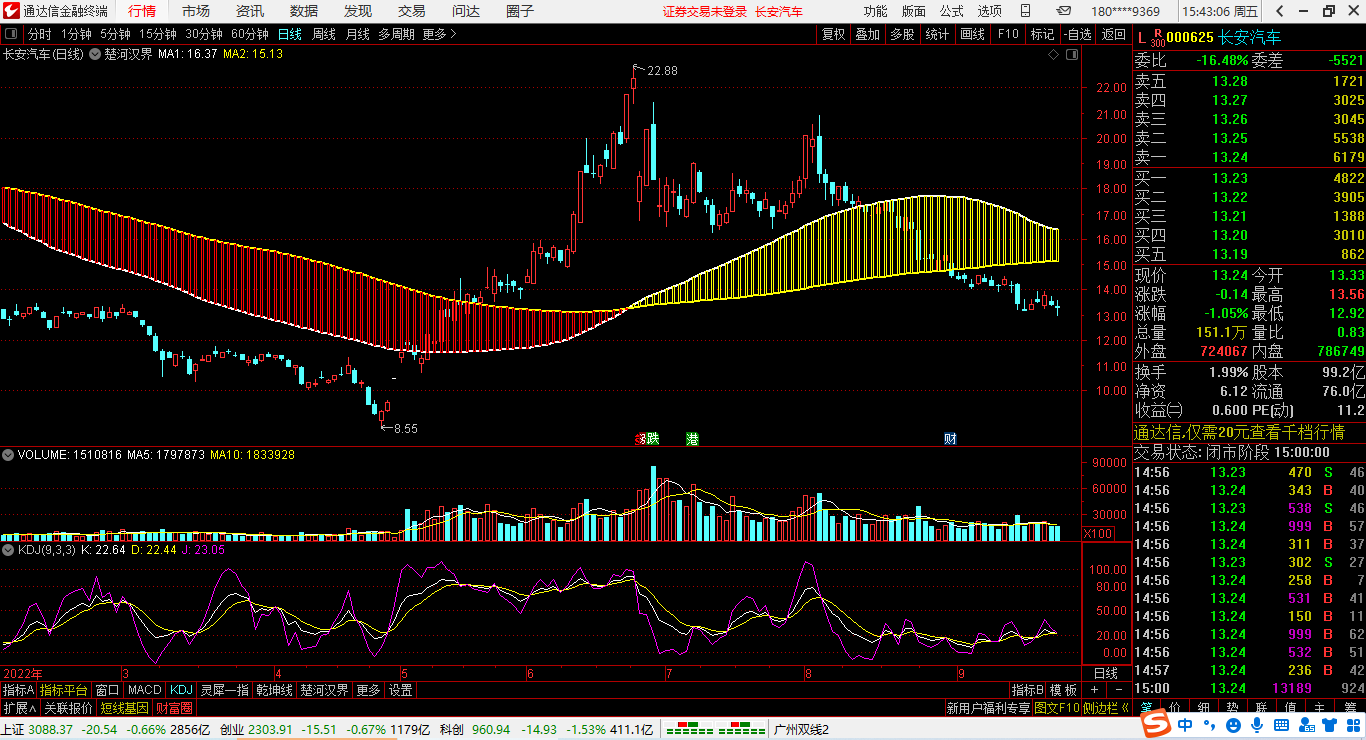The height and width of the screenshot is (740, 1366).
Task: Click the L margin flag icon
Action: click(x=1141, y=37)
